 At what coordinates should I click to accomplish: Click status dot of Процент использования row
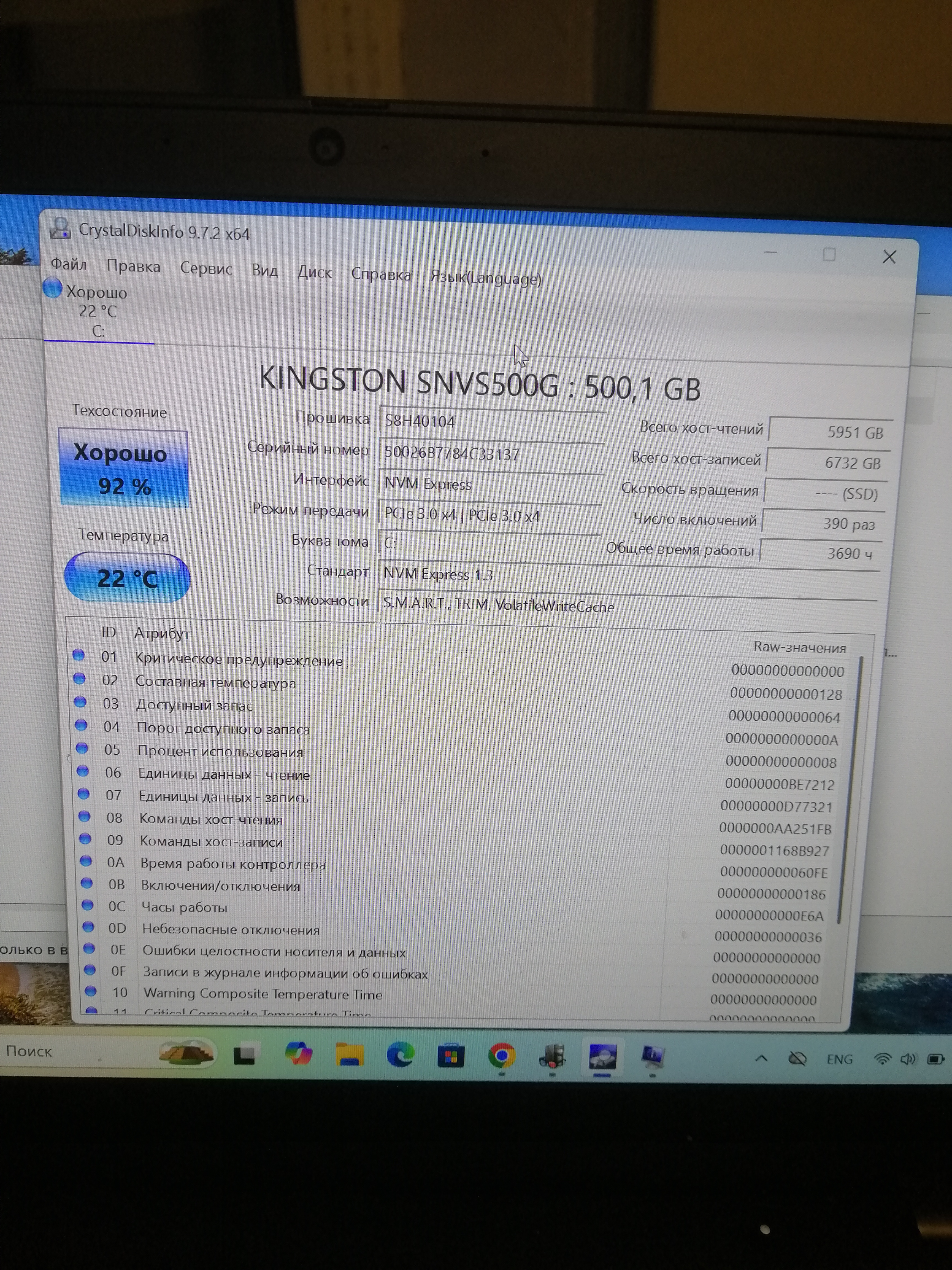coord(82,748)
